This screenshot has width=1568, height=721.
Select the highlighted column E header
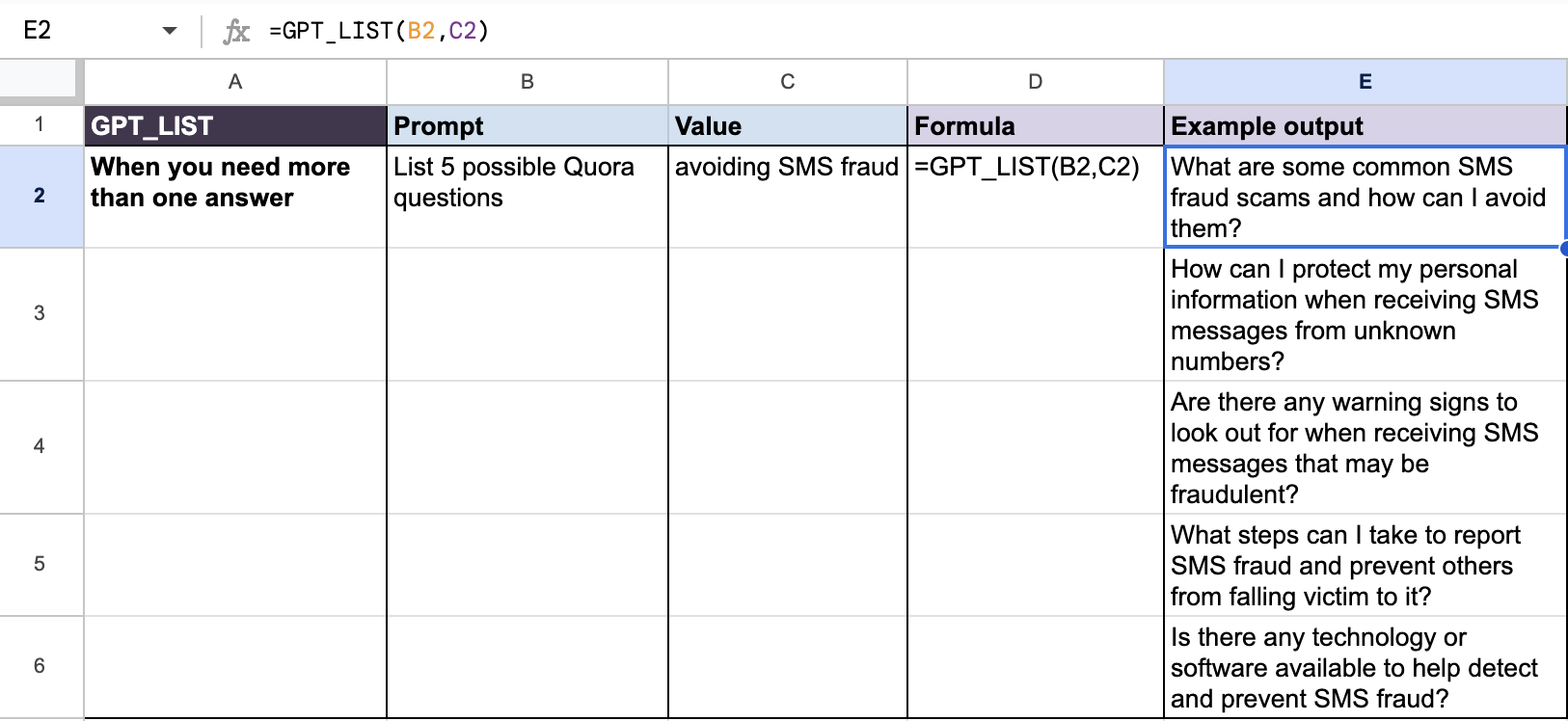[x=1365, y=82]
